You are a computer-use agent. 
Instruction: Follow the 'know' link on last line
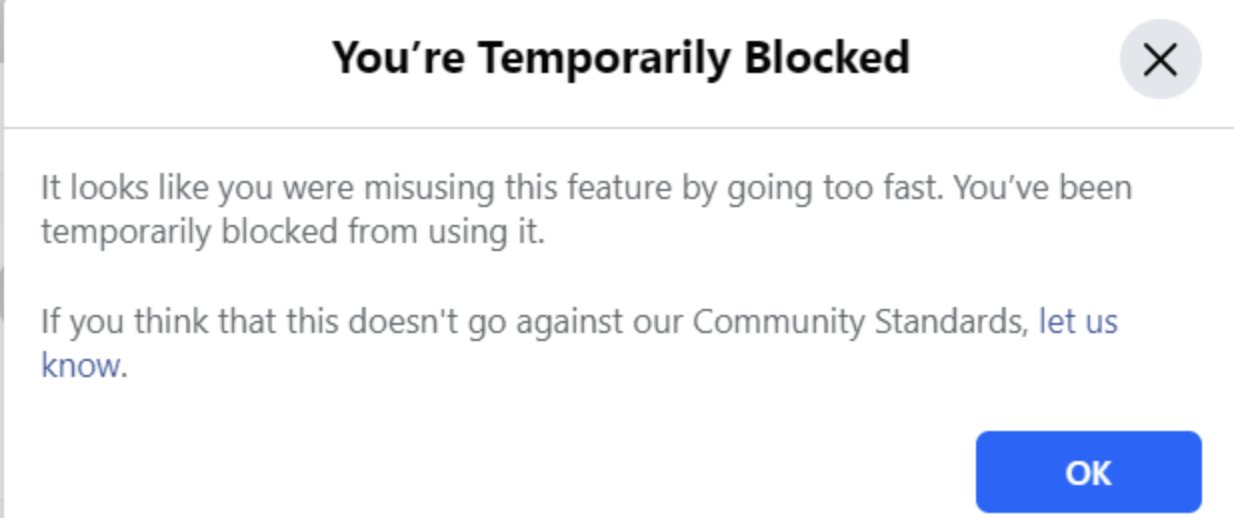pyautogui.click(x=80, y=366)
